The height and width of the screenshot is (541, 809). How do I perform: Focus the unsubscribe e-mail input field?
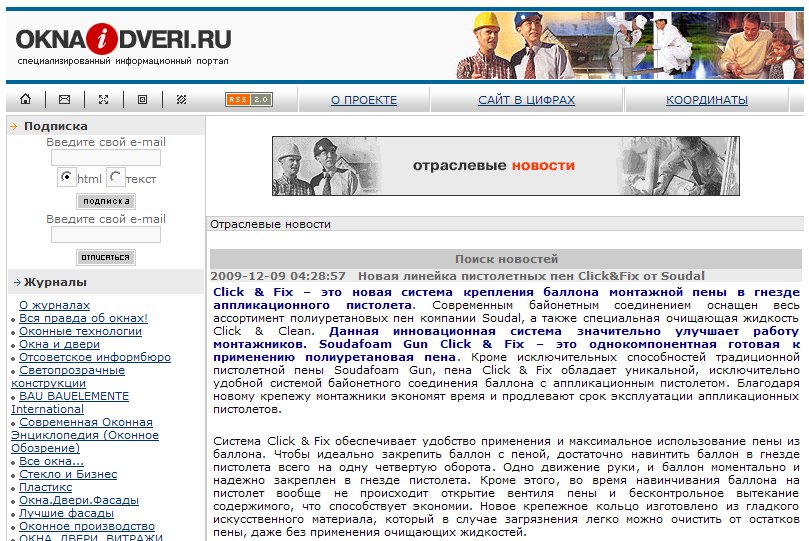106,235
